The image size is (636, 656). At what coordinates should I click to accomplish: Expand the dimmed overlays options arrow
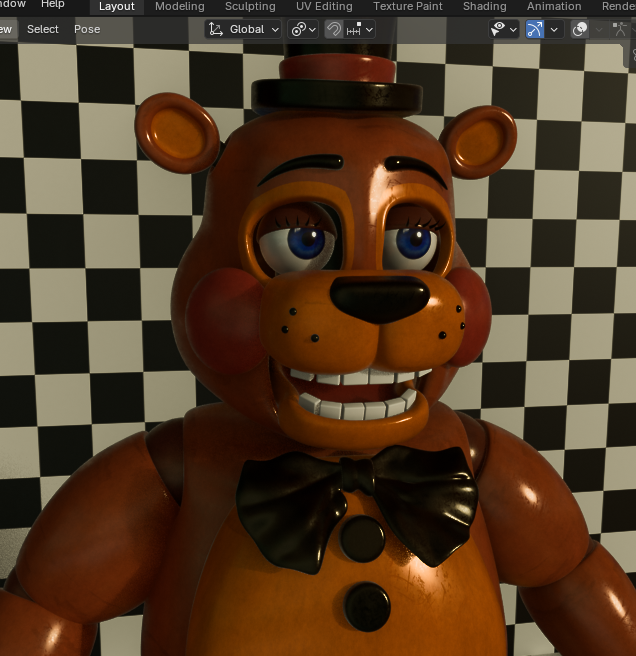point(599,30)
